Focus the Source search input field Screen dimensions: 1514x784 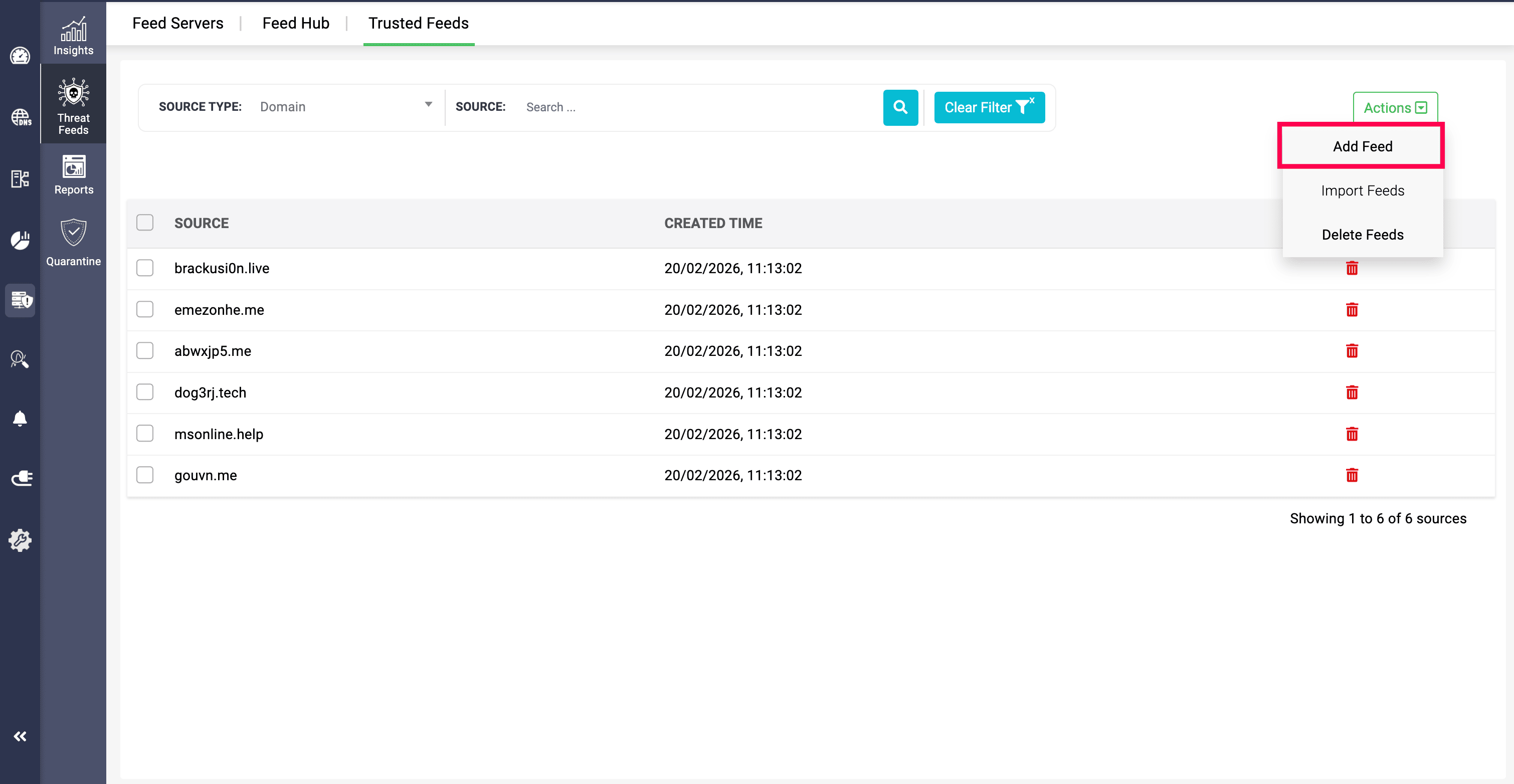tap(699, 107)
